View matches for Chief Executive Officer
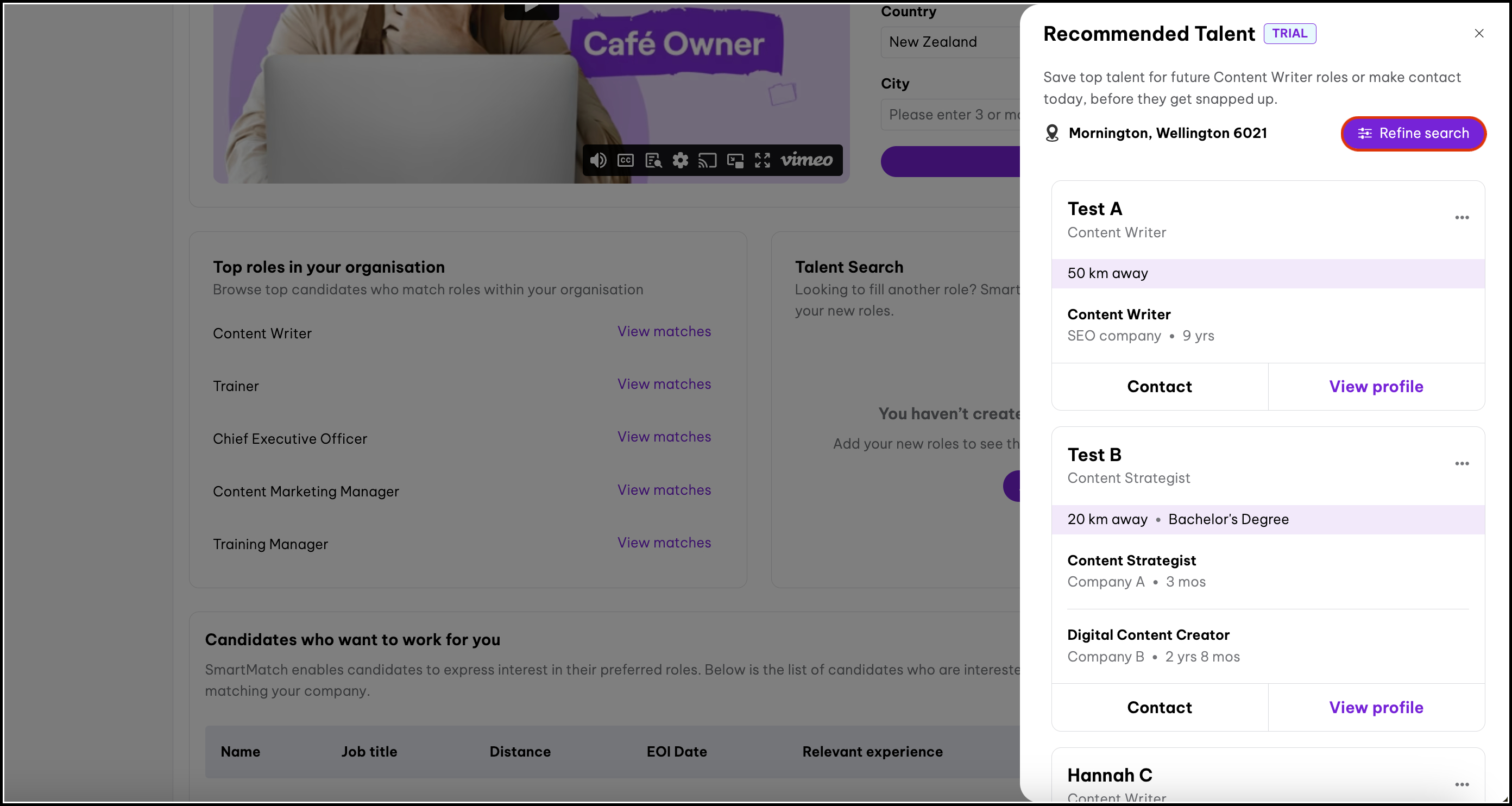This screenshot has height=806, width=1512. (x=664, y=437)
